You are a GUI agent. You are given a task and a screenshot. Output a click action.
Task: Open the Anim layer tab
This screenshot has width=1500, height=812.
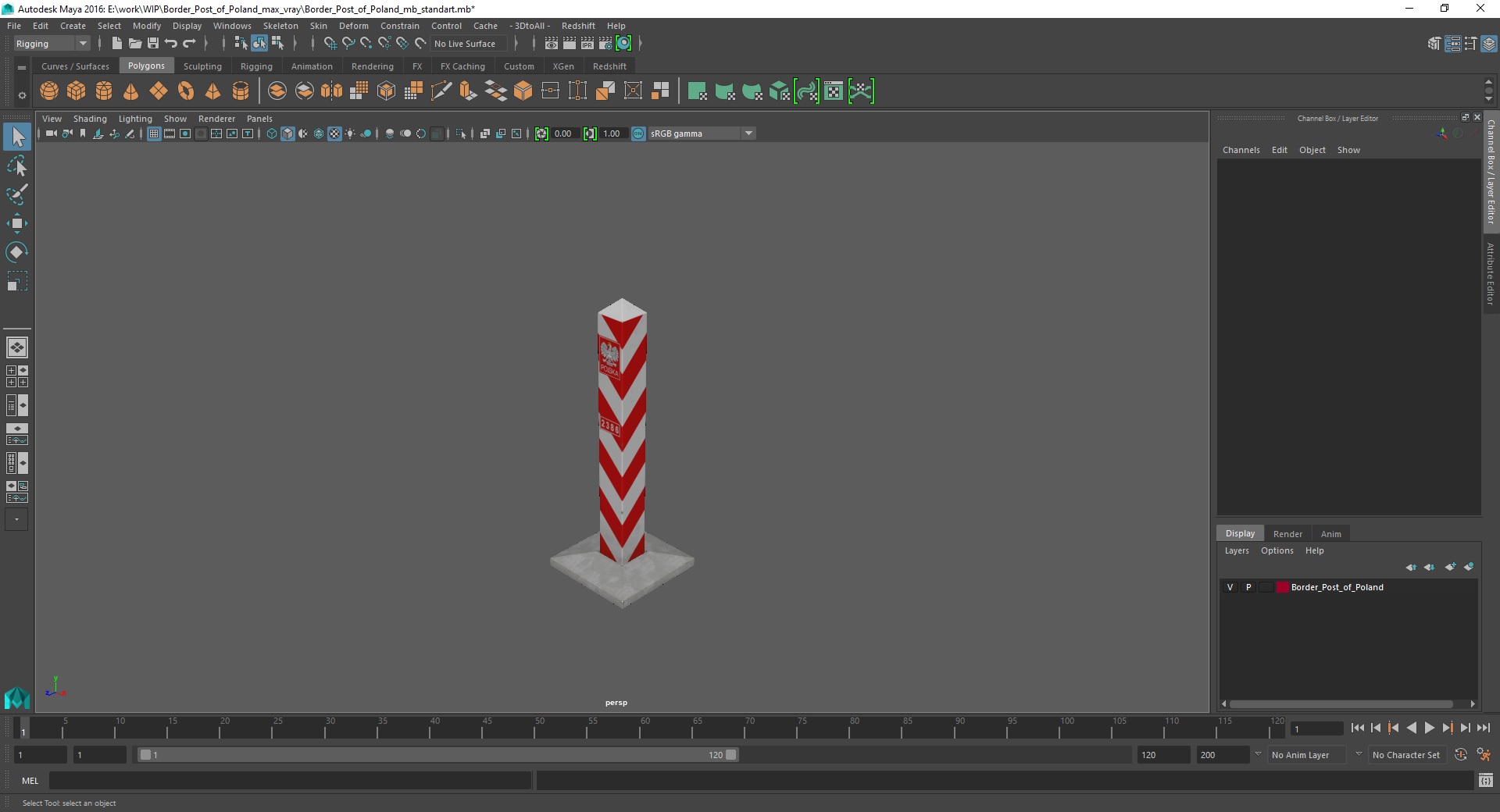pos(1330,534)
